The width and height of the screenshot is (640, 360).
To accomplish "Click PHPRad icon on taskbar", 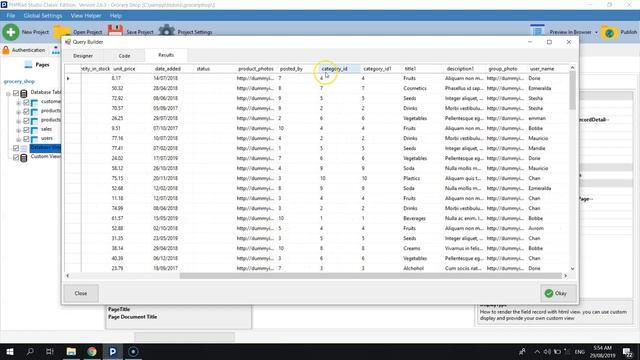I will tap(113, 351).
